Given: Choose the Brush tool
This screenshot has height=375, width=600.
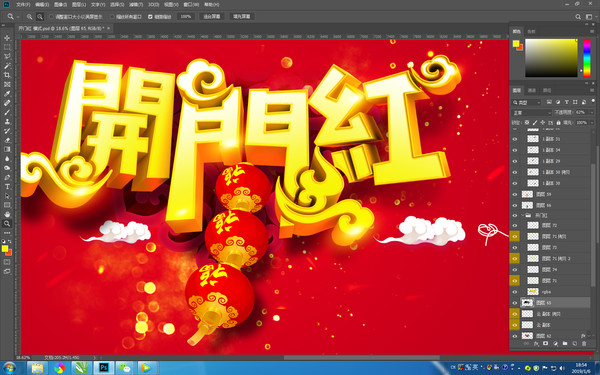Looking at the screenshot, I should pyautogui.click(x=7, y=112).
